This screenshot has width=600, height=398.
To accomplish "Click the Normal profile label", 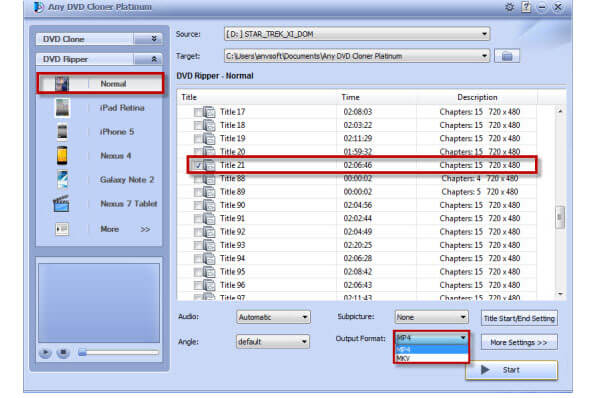I will (x=113, y=83).
